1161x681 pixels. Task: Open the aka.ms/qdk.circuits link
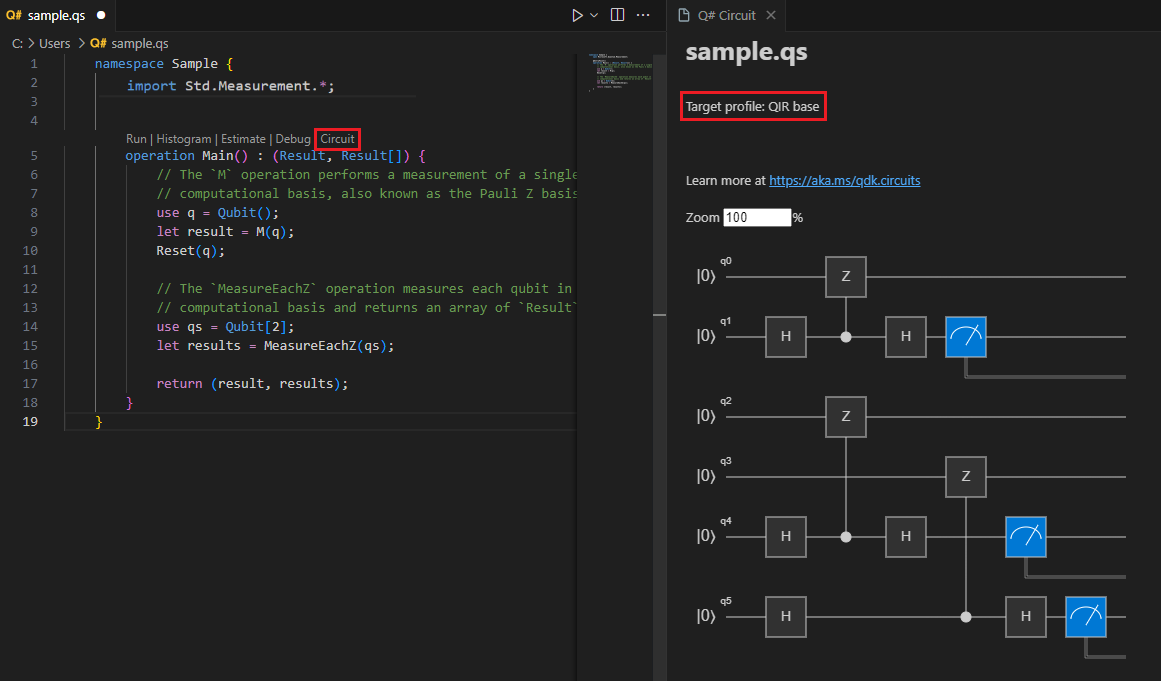tap(844, 181)
